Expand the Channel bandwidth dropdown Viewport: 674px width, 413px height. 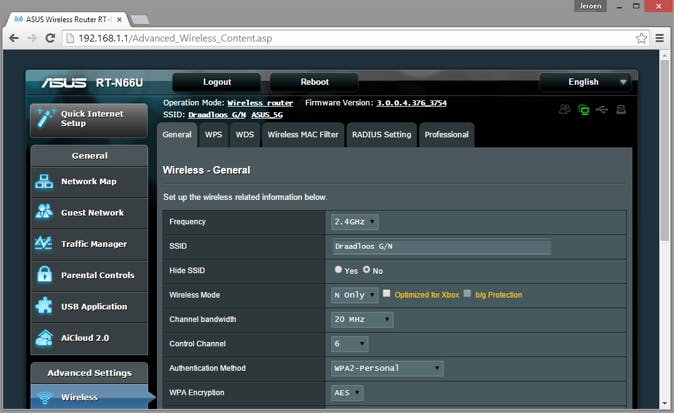(362, 320)
